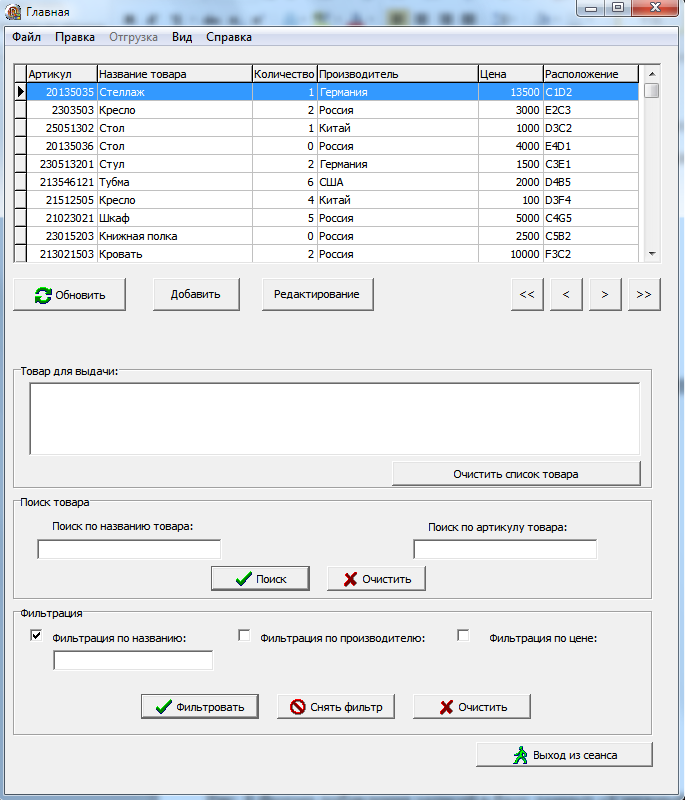Click the green running man icon on Выход из сеанса
685x800 pixels.
coord(520,755)
